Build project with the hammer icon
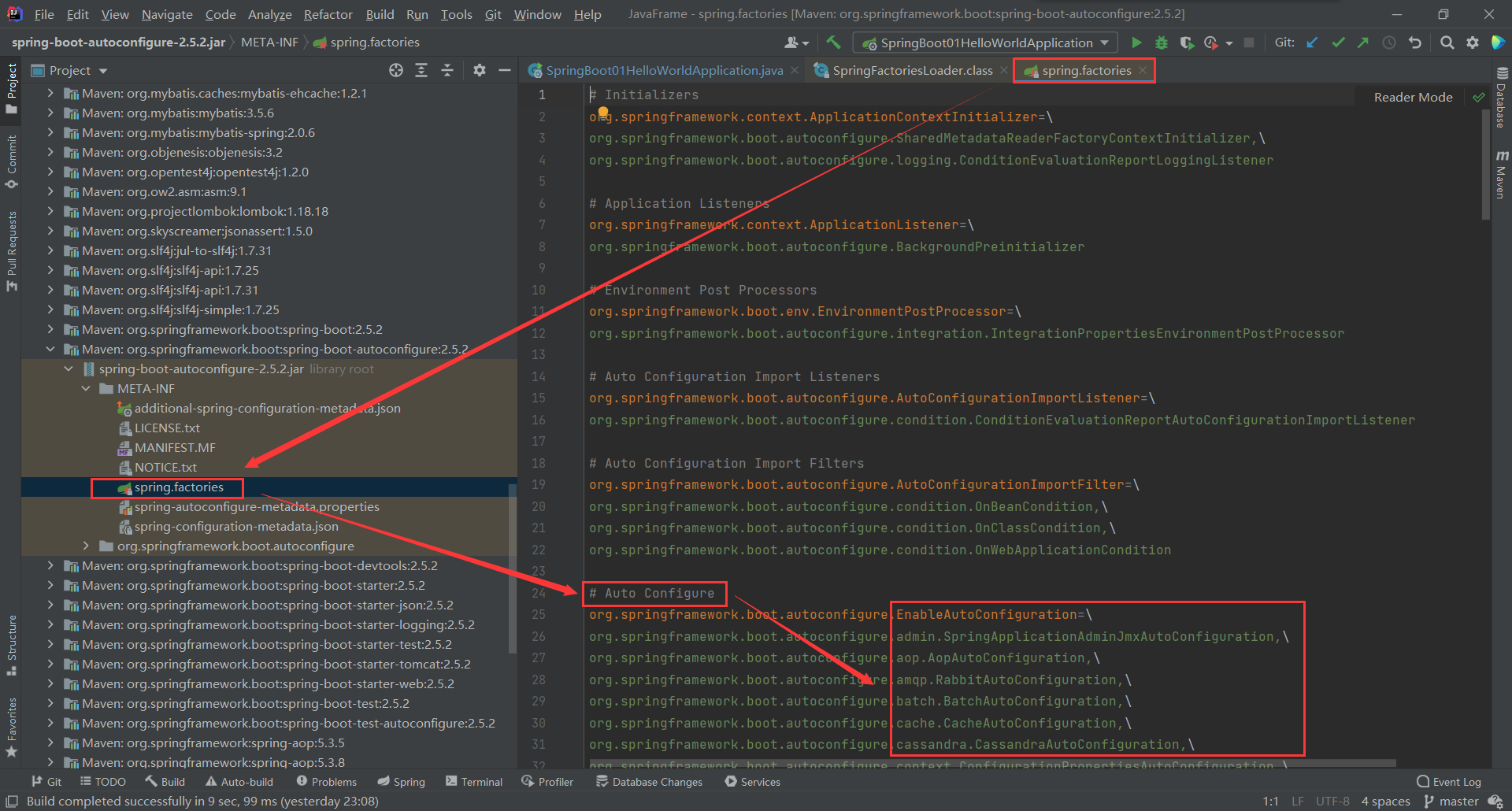The width and height of the screenshot is (1512, 811). 834,43
